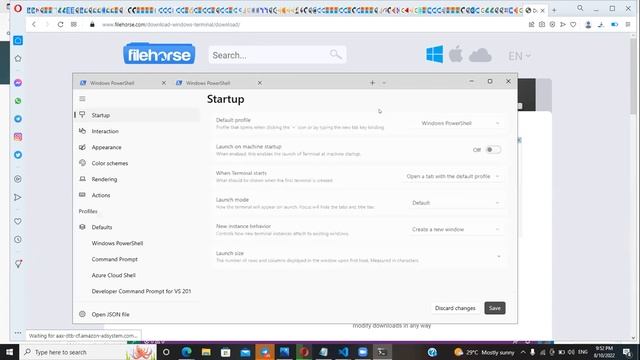Open the New instance behavior dropdown

(x=456, y=229)
